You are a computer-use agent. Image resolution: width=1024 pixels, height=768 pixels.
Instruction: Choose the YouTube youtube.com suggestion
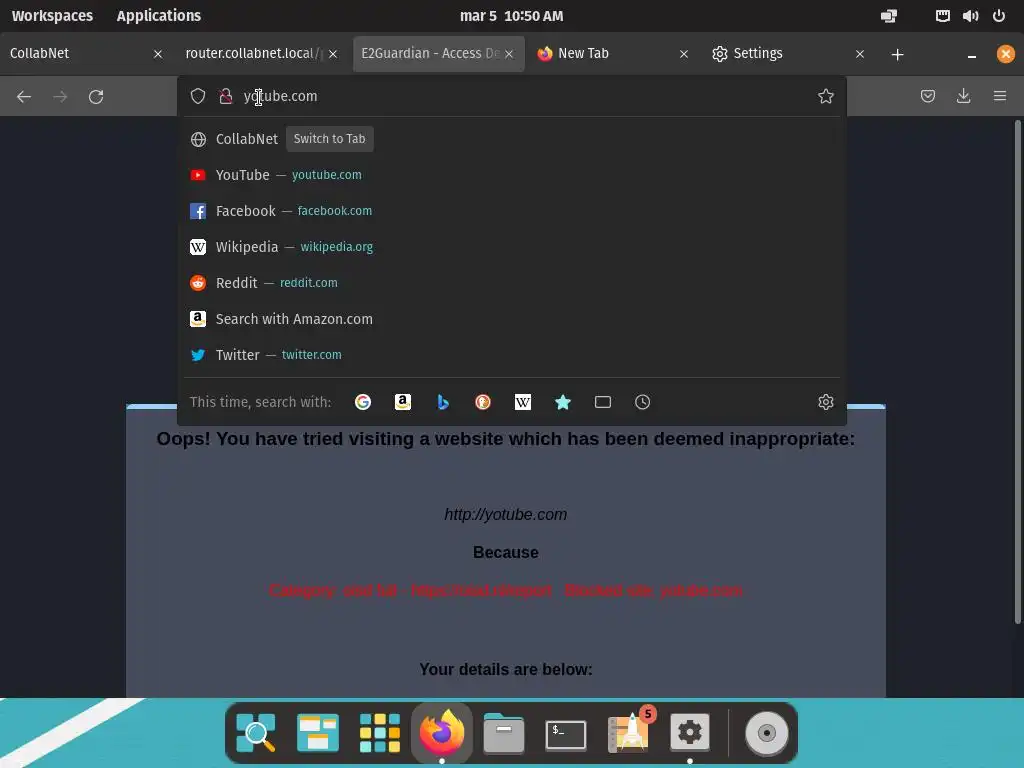click(x=512, y=175)
